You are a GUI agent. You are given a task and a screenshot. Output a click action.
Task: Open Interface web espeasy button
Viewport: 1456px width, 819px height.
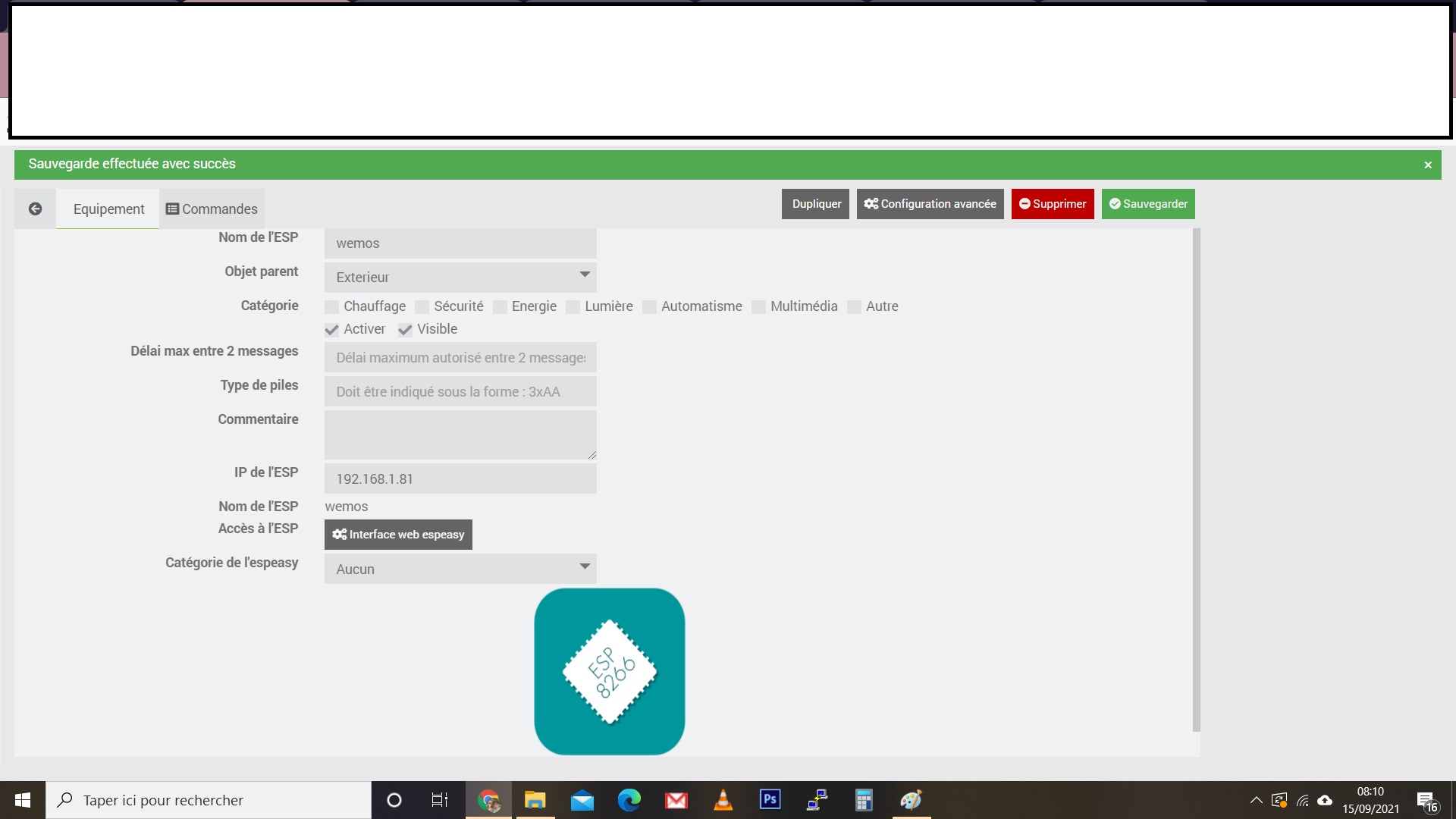(x=398, y=535)
